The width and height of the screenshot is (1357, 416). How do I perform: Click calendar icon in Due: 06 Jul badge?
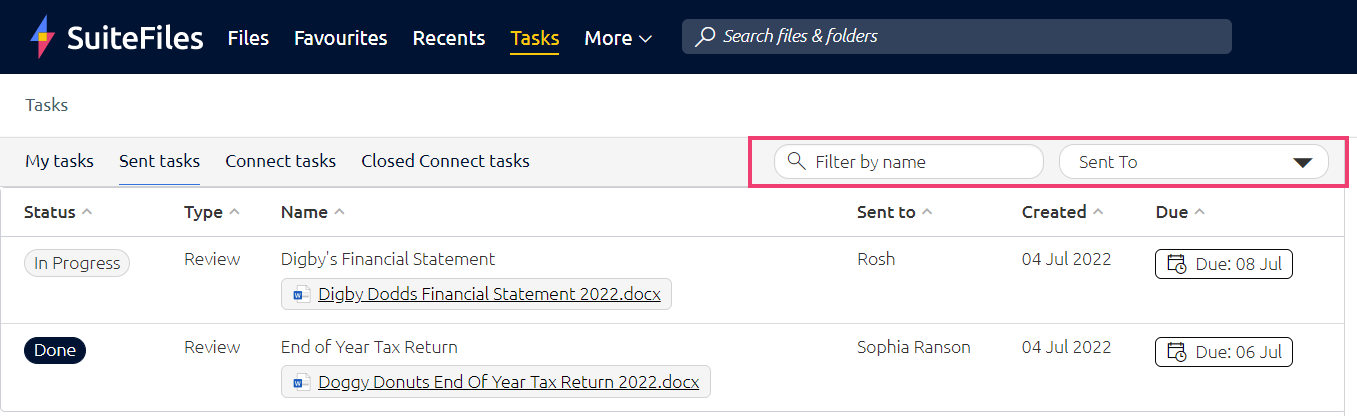1177,353
